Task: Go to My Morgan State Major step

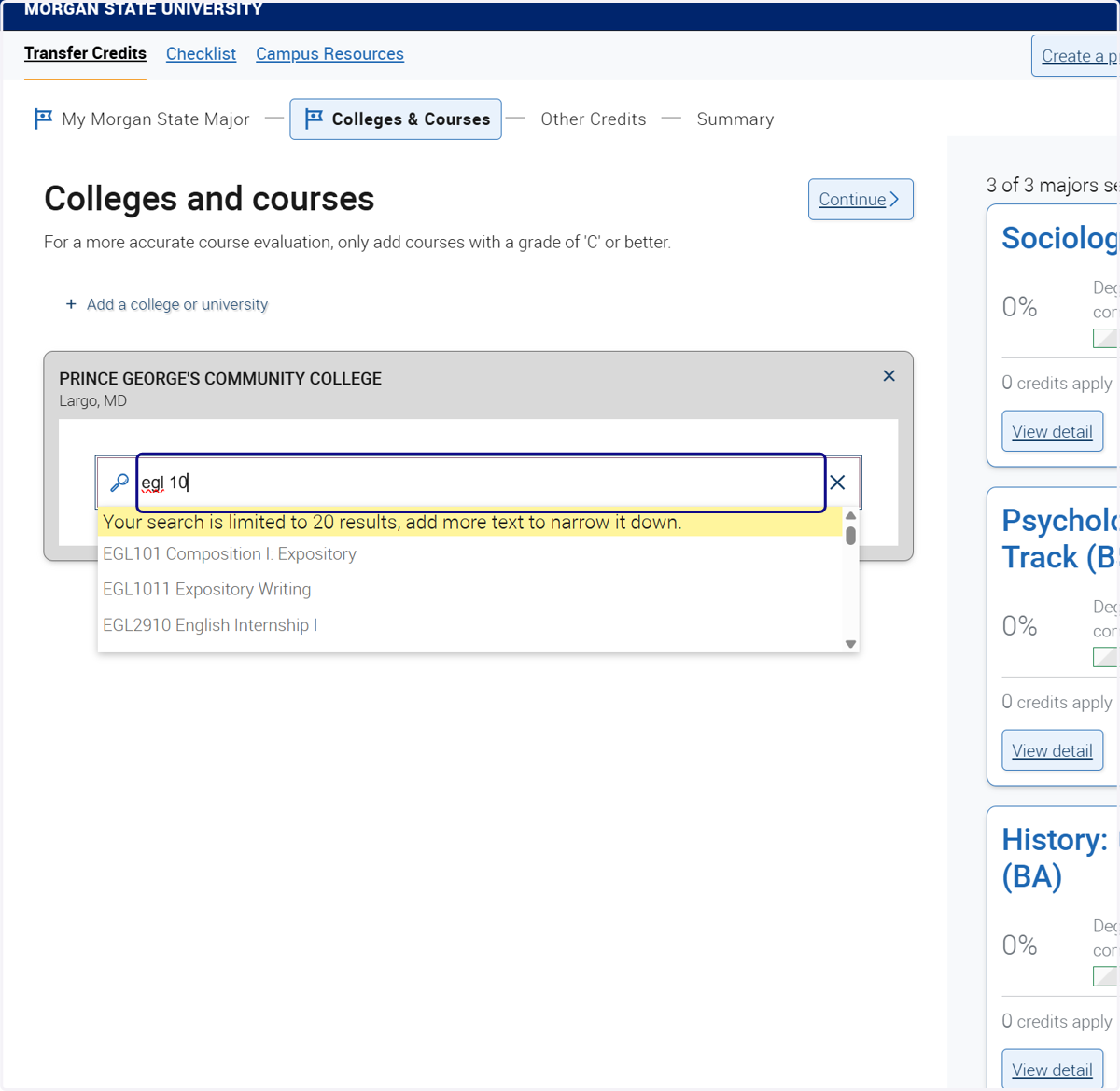Action: tap(142, 119)
